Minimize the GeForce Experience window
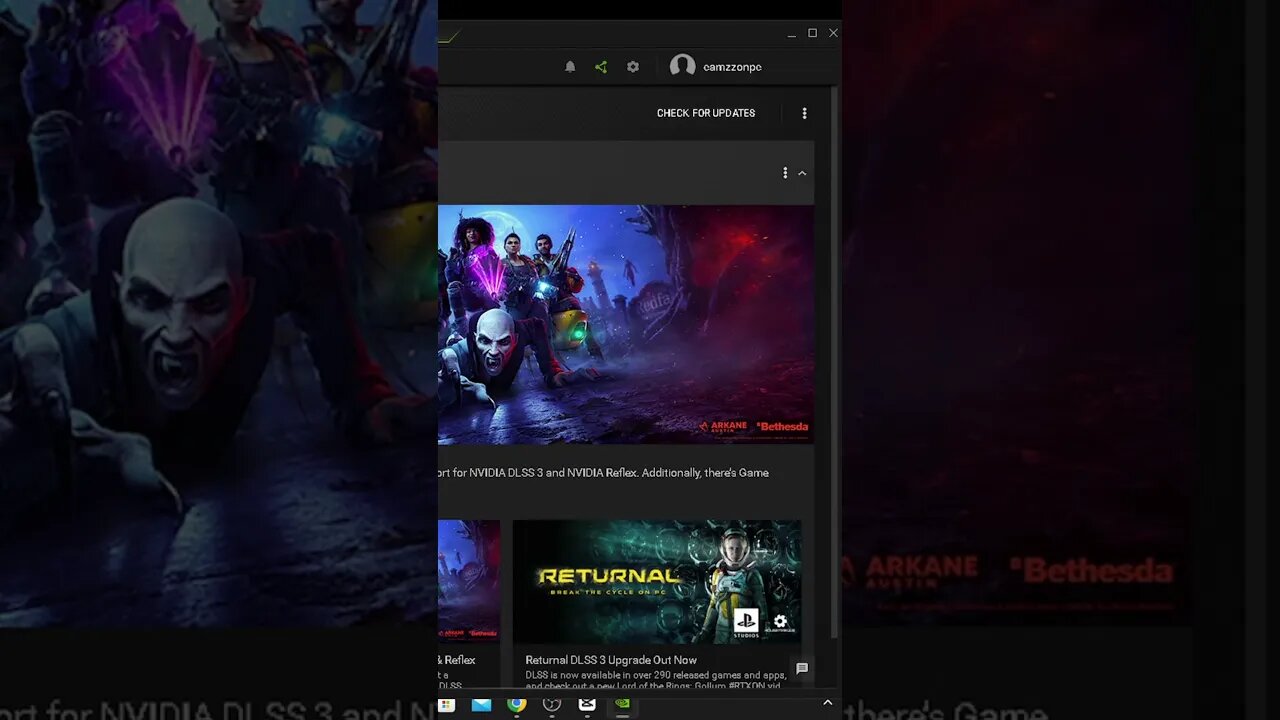The image size is (1280, 720). 791,34
